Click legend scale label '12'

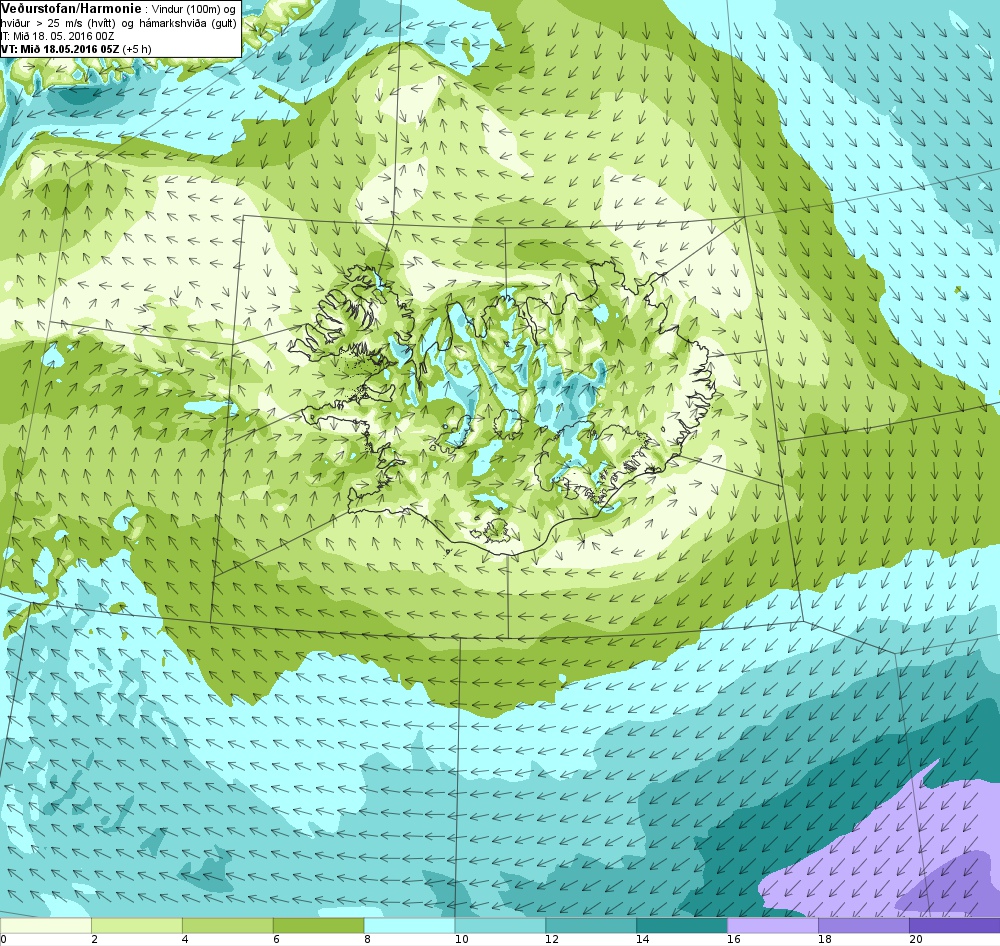552,939
